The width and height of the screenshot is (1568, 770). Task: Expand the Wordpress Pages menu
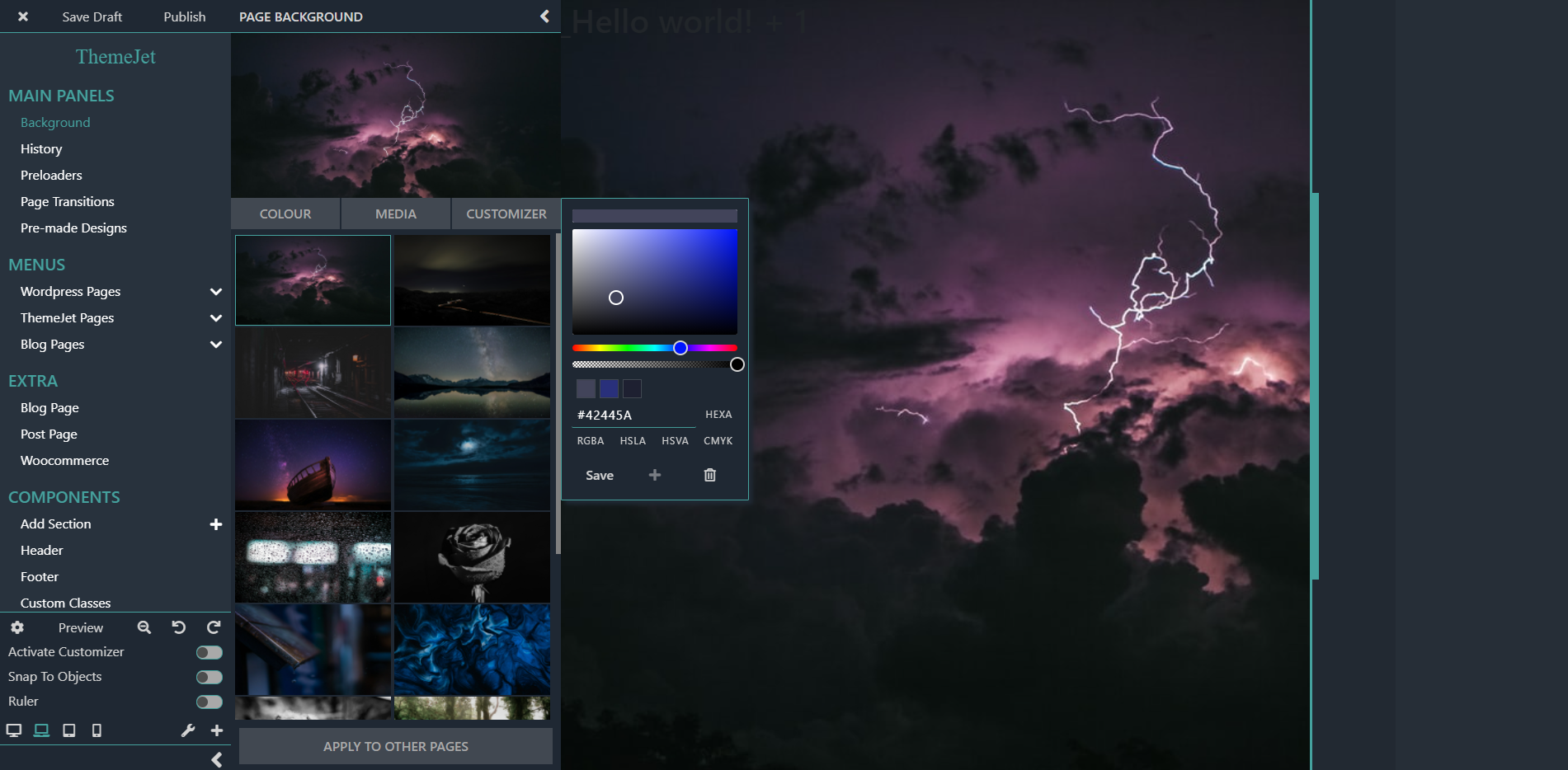coord(215,291)
